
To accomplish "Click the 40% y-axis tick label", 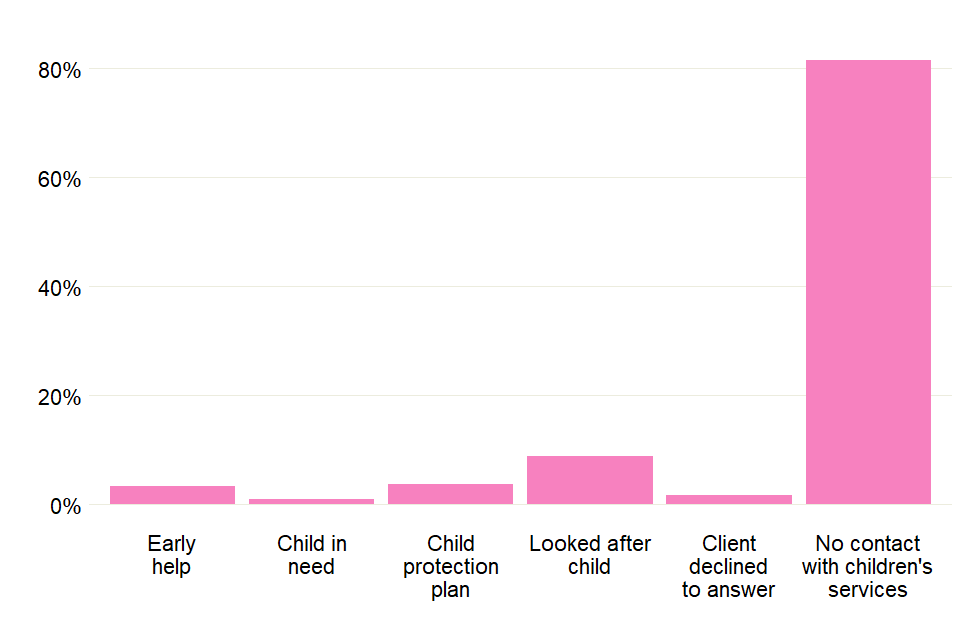I will [54, 288].
